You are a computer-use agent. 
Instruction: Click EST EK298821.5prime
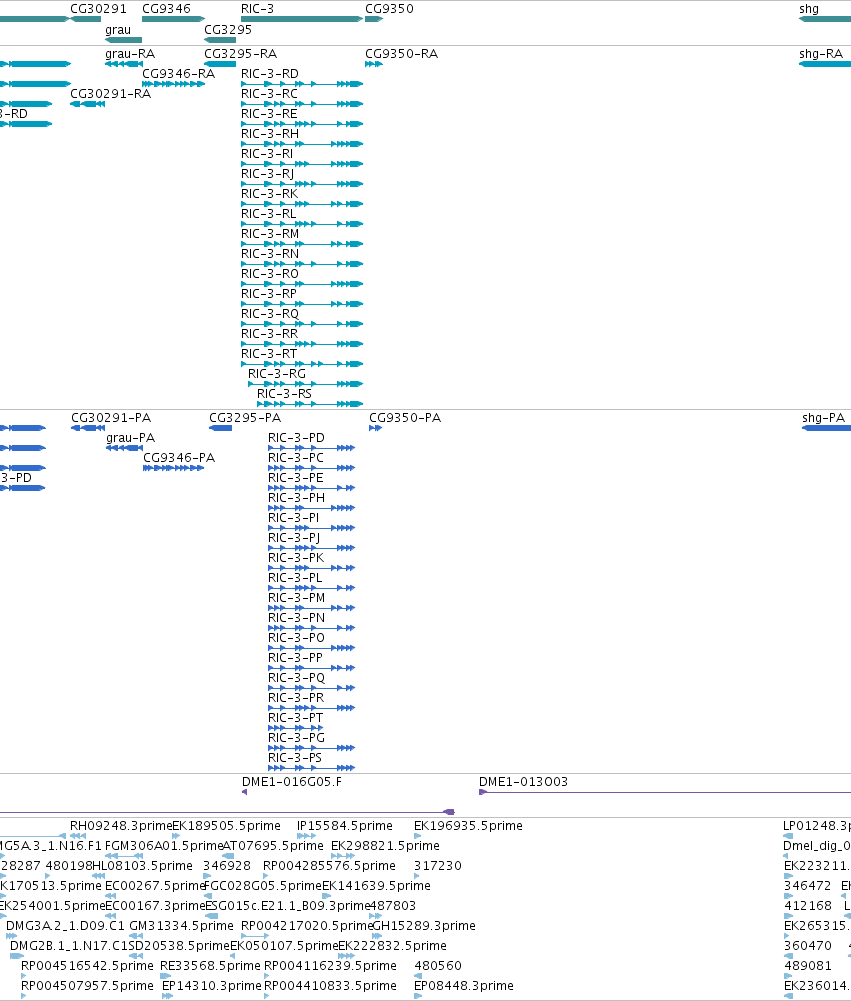[x=342, y=856]
